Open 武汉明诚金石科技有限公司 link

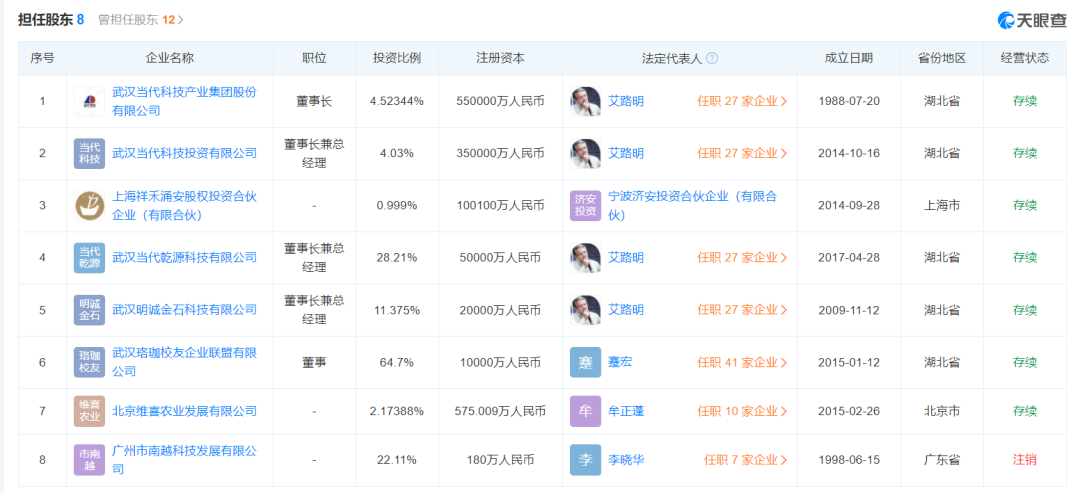coord(184,310)
